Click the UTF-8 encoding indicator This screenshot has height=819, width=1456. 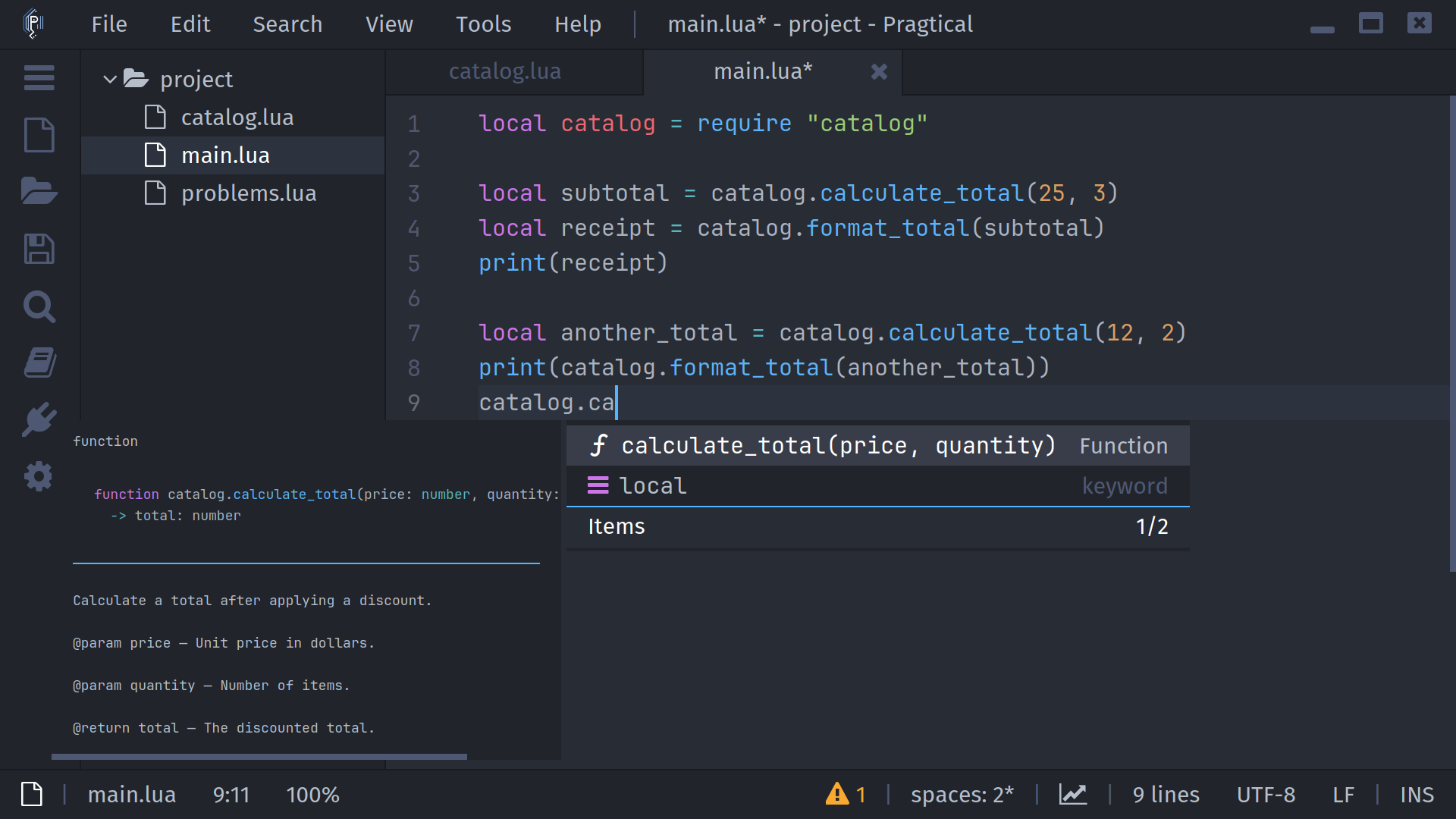(1266, 794)
